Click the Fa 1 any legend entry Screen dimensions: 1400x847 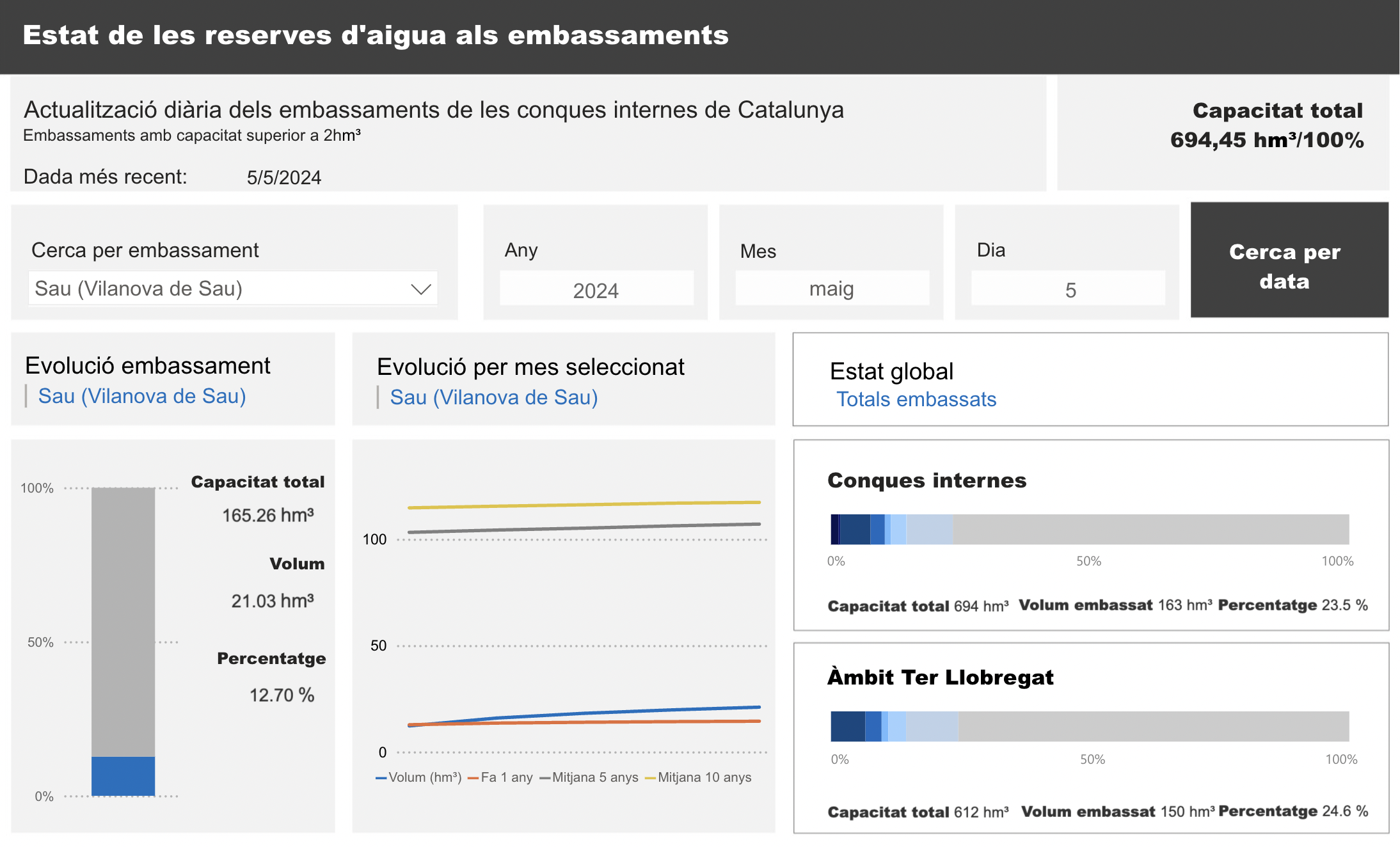click(500, 777)
